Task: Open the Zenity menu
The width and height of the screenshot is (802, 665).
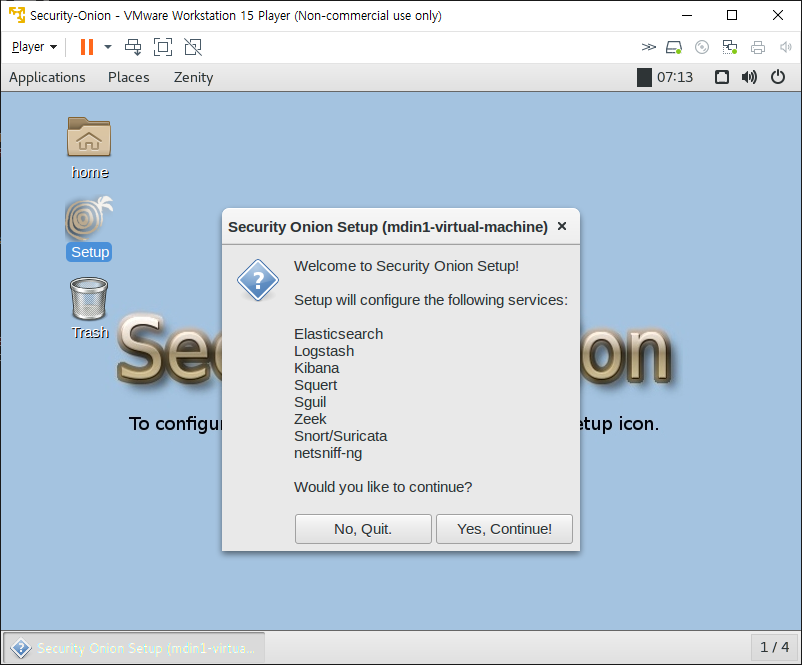Action: [193, 77]
